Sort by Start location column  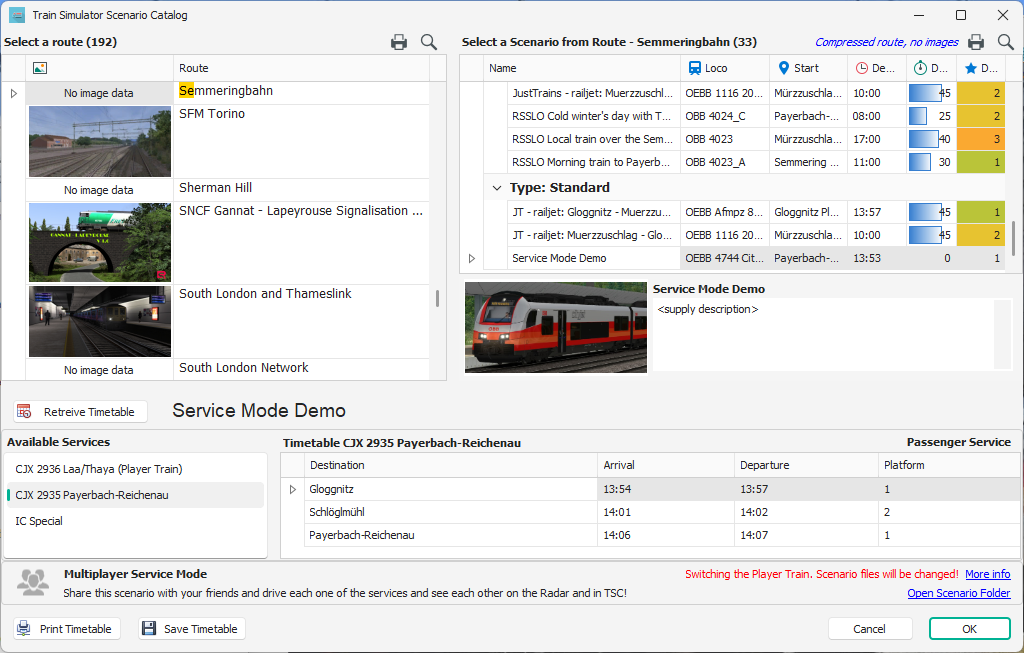(808, 68)
